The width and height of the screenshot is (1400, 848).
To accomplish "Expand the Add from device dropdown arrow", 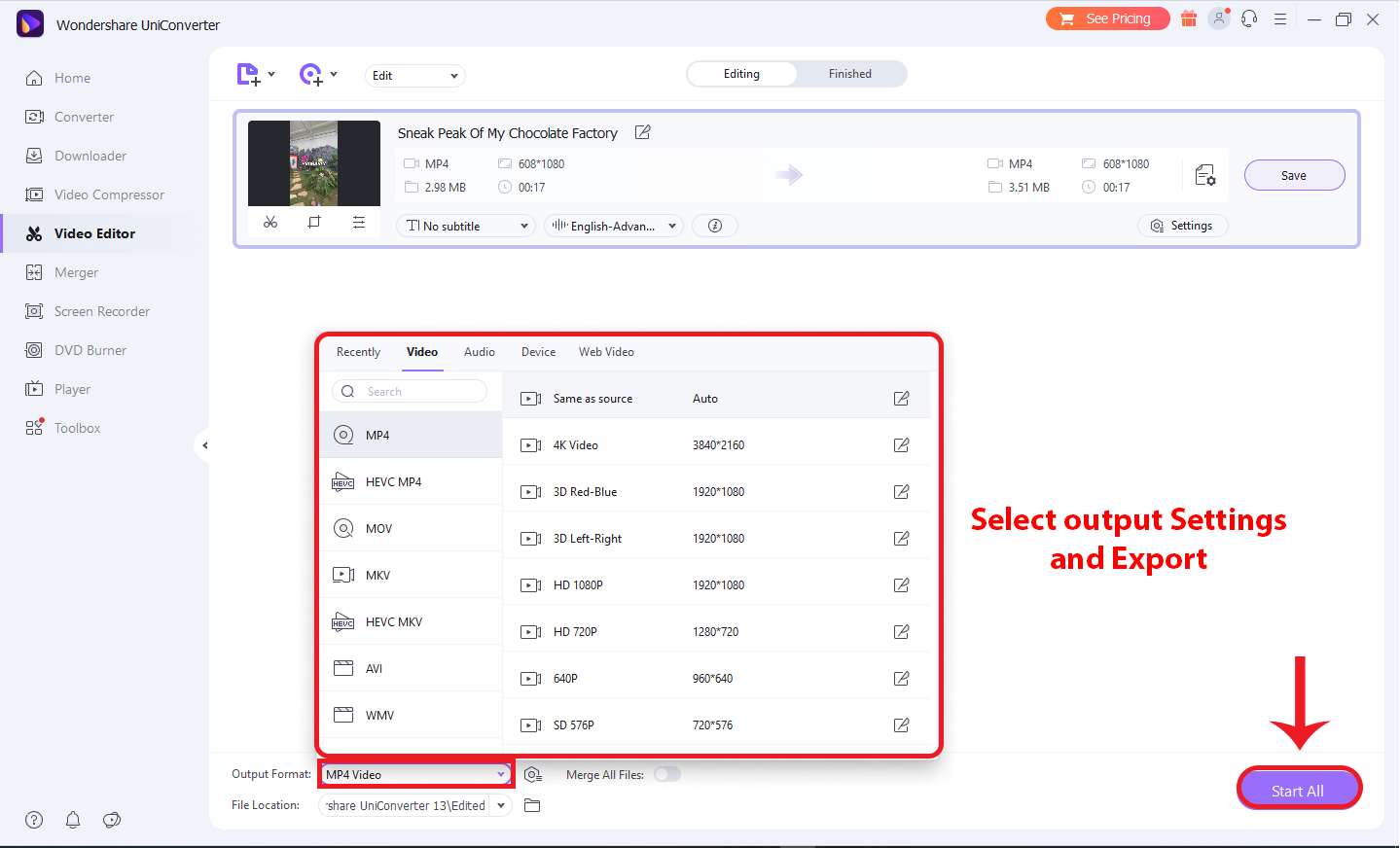I will pos(334,74).
